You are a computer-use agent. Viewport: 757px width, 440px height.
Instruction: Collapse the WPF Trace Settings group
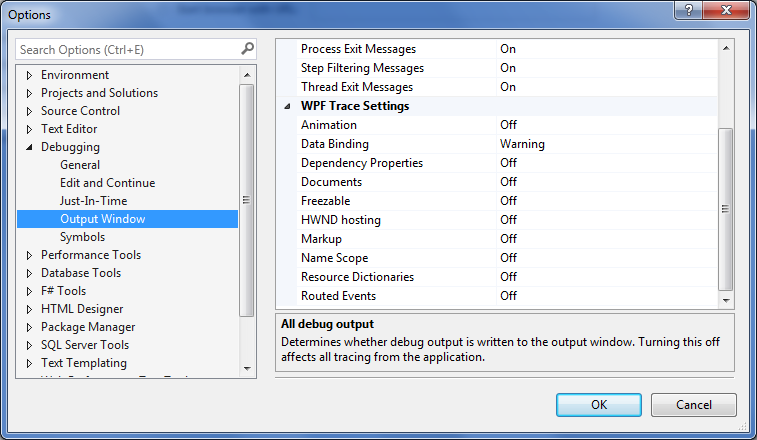287,106
